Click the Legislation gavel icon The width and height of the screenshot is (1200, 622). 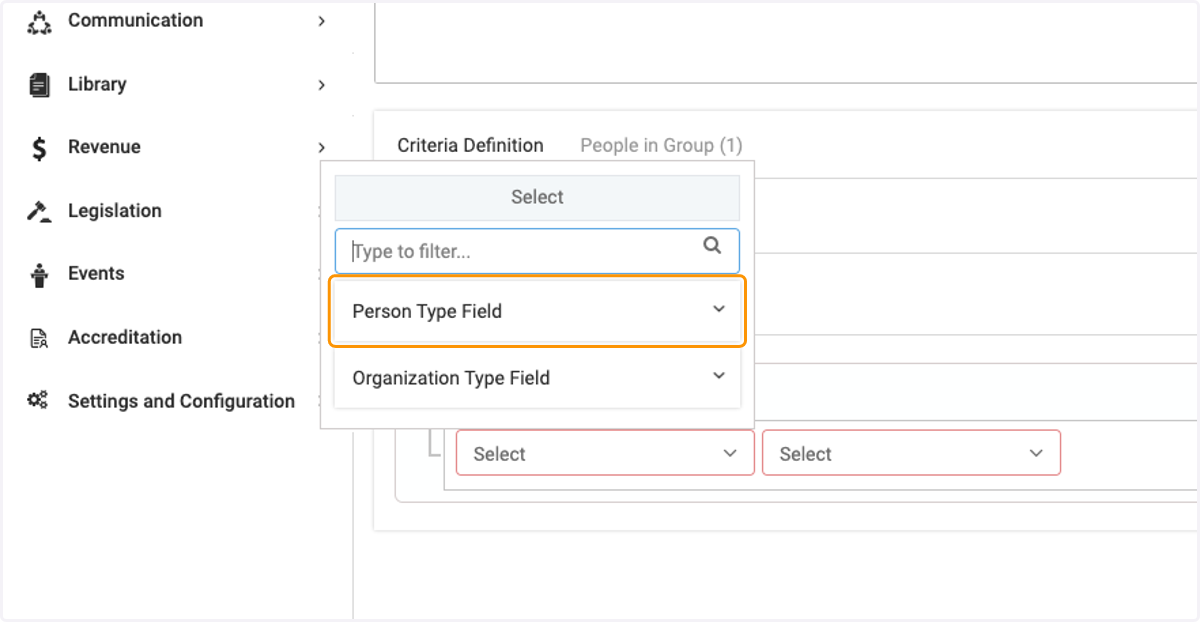pos(39,211)
